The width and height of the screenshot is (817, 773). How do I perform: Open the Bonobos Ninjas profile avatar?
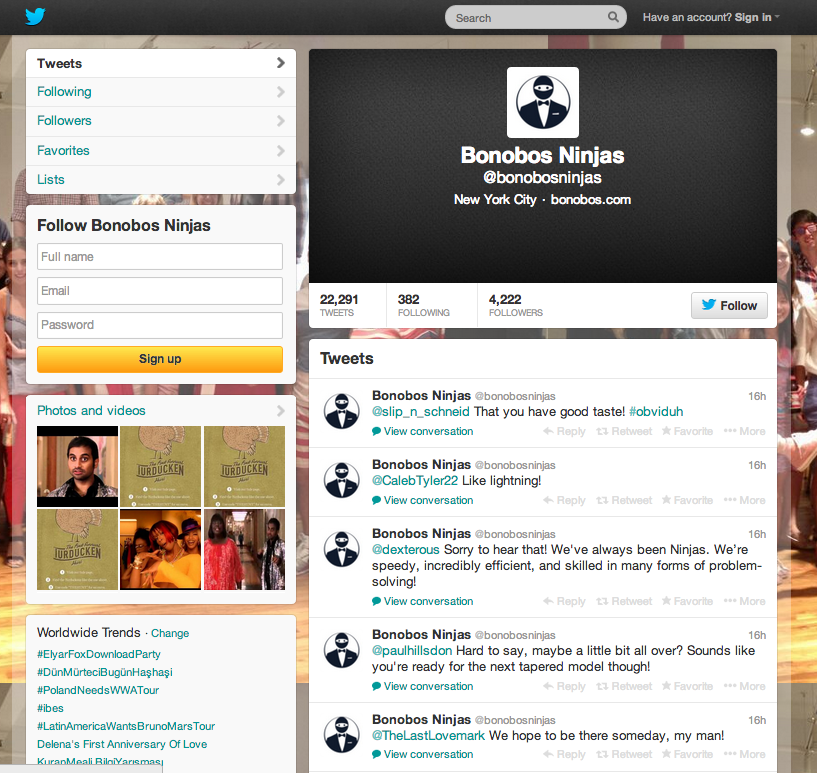(x=543, y=103)
